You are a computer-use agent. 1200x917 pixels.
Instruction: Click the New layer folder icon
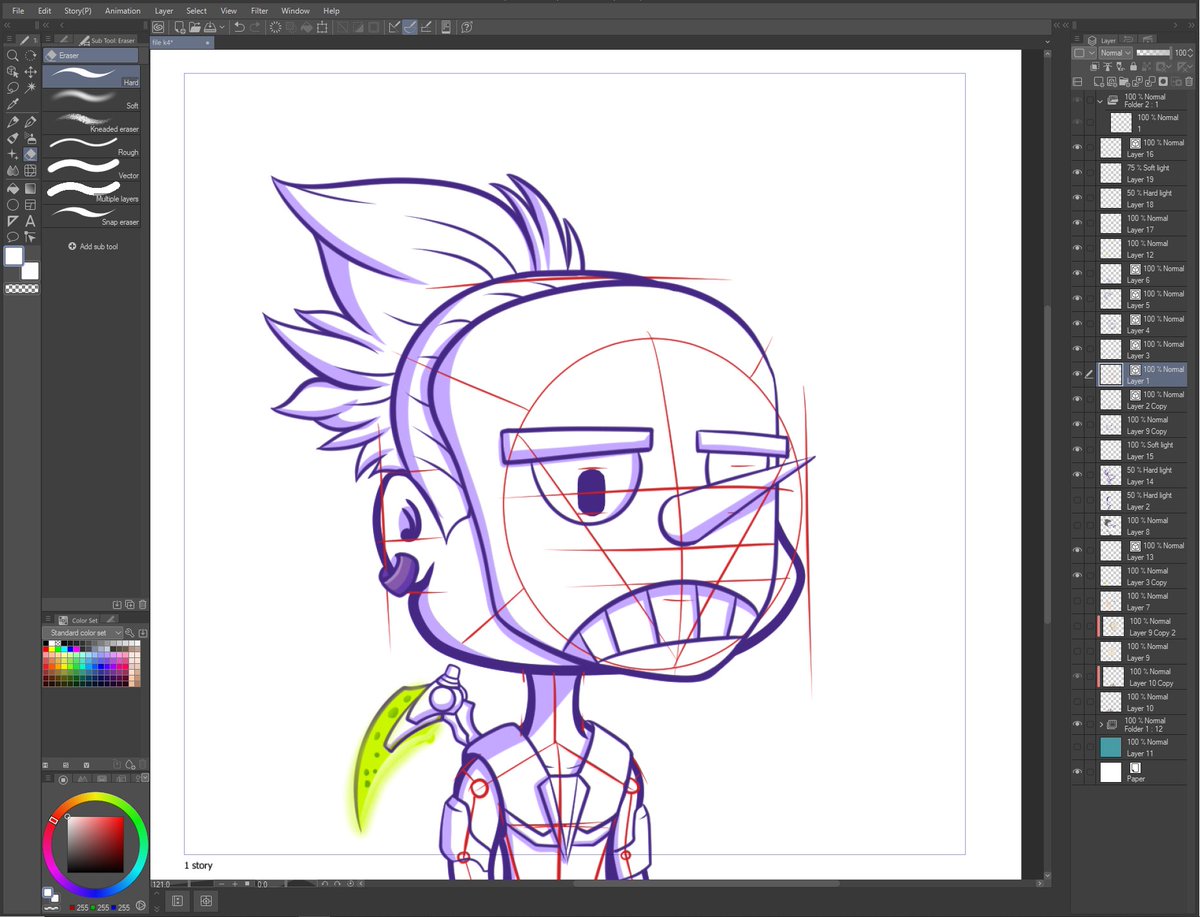click(1124, 81)
